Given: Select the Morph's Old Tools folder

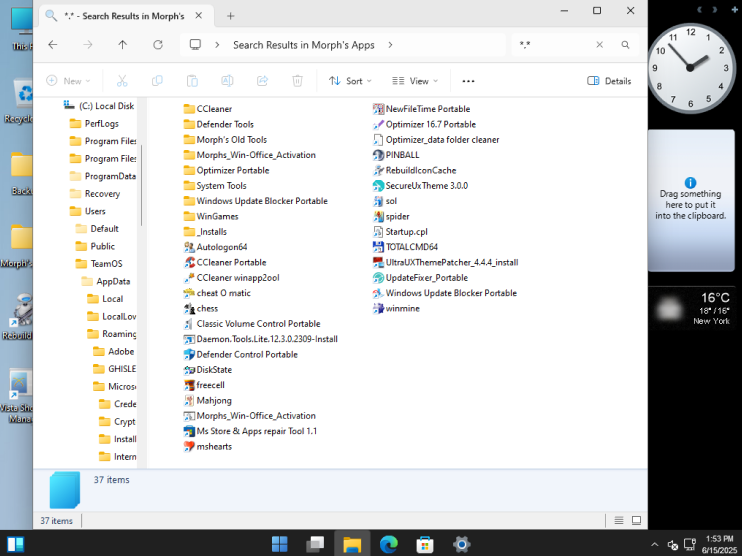Looking at the screenshot, I should 226,140.
